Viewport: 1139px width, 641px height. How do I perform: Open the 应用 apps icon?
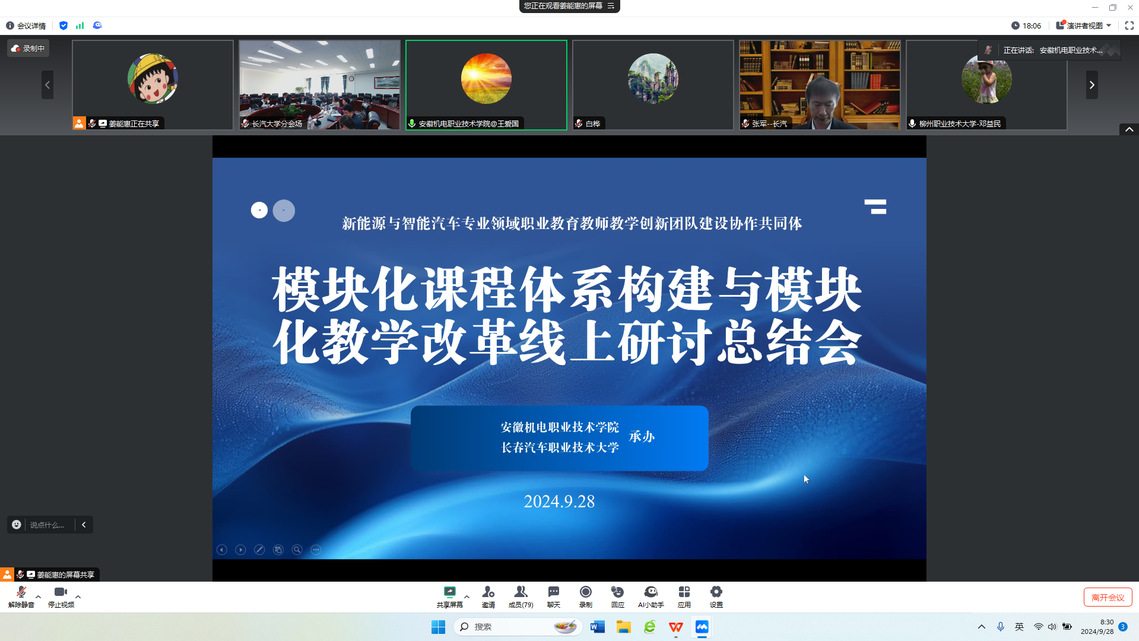coord(684,596)
